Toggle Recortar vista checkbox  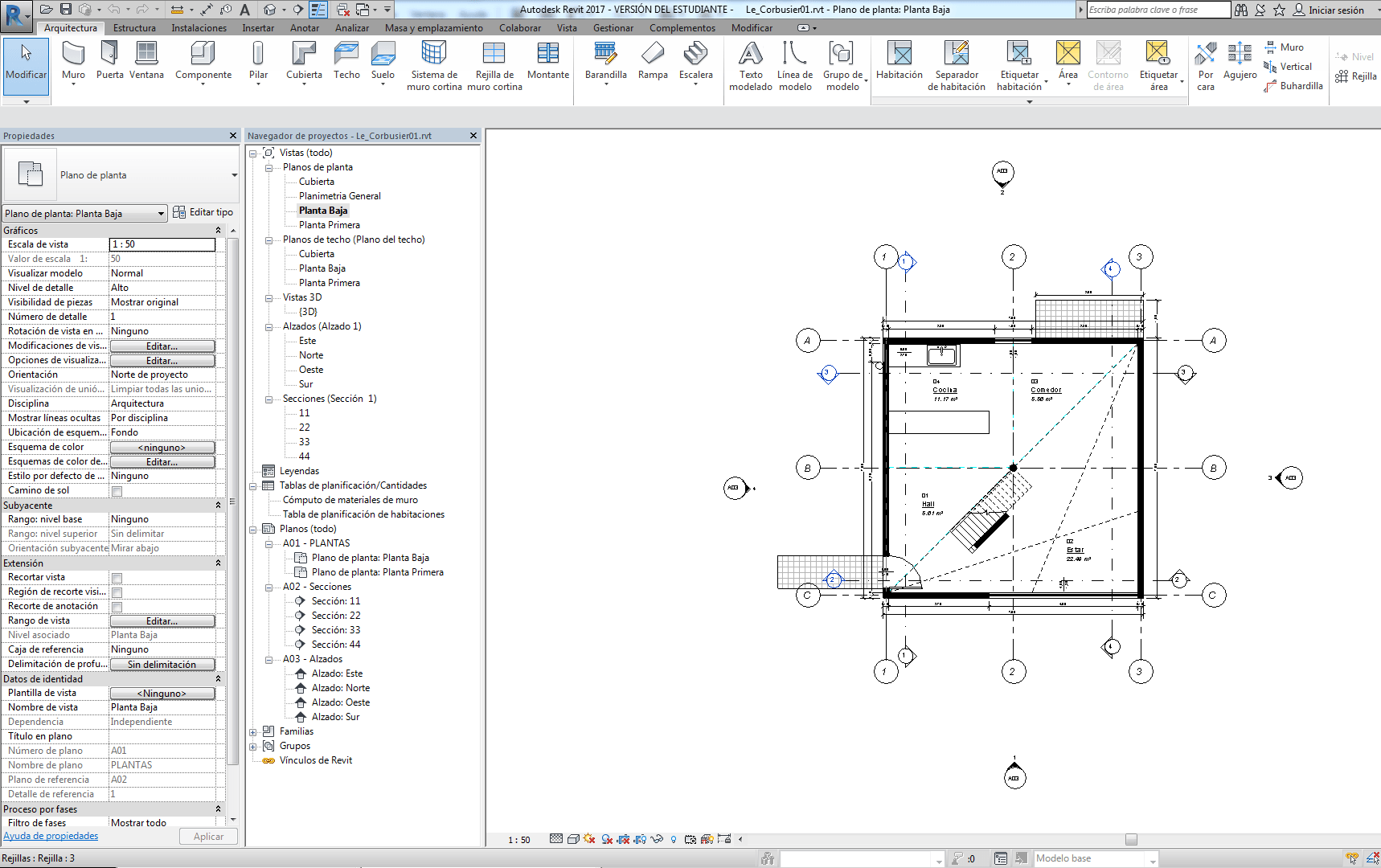pos(117,578)
